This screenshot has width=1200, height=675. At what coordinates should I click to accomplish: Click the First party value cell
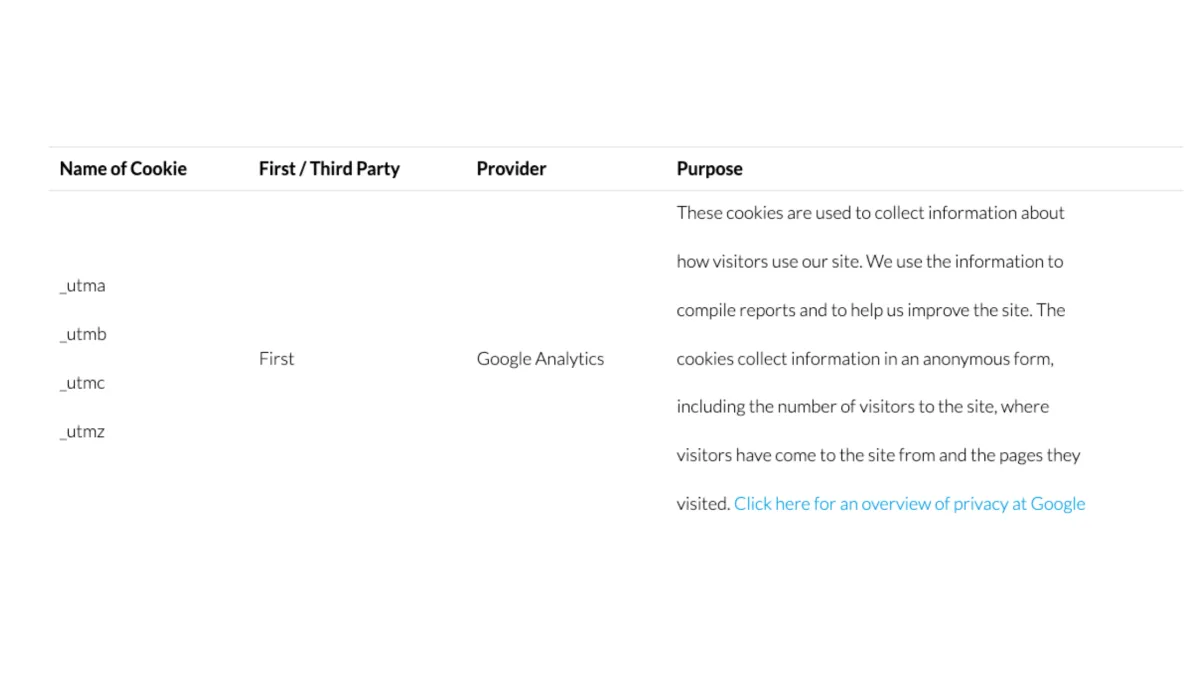click(276, 359)
